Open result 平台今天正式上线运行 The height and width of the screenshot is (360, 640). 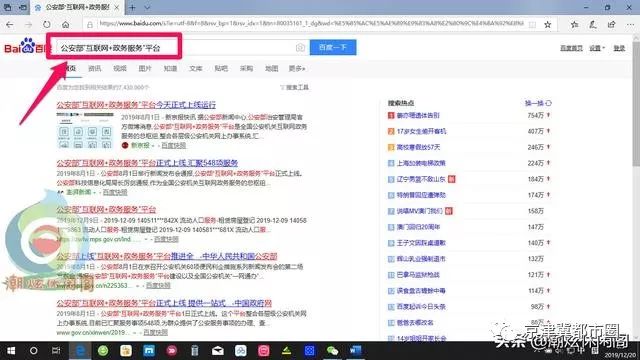pyautogui.click(x=136, y=105)
